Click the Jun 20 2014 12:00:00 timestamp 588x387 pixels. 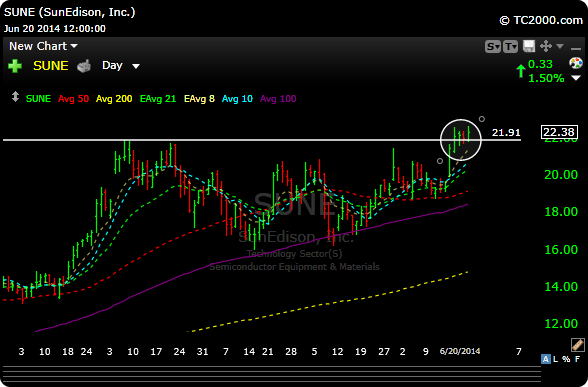pyautogui.click(x=55, y=29)
